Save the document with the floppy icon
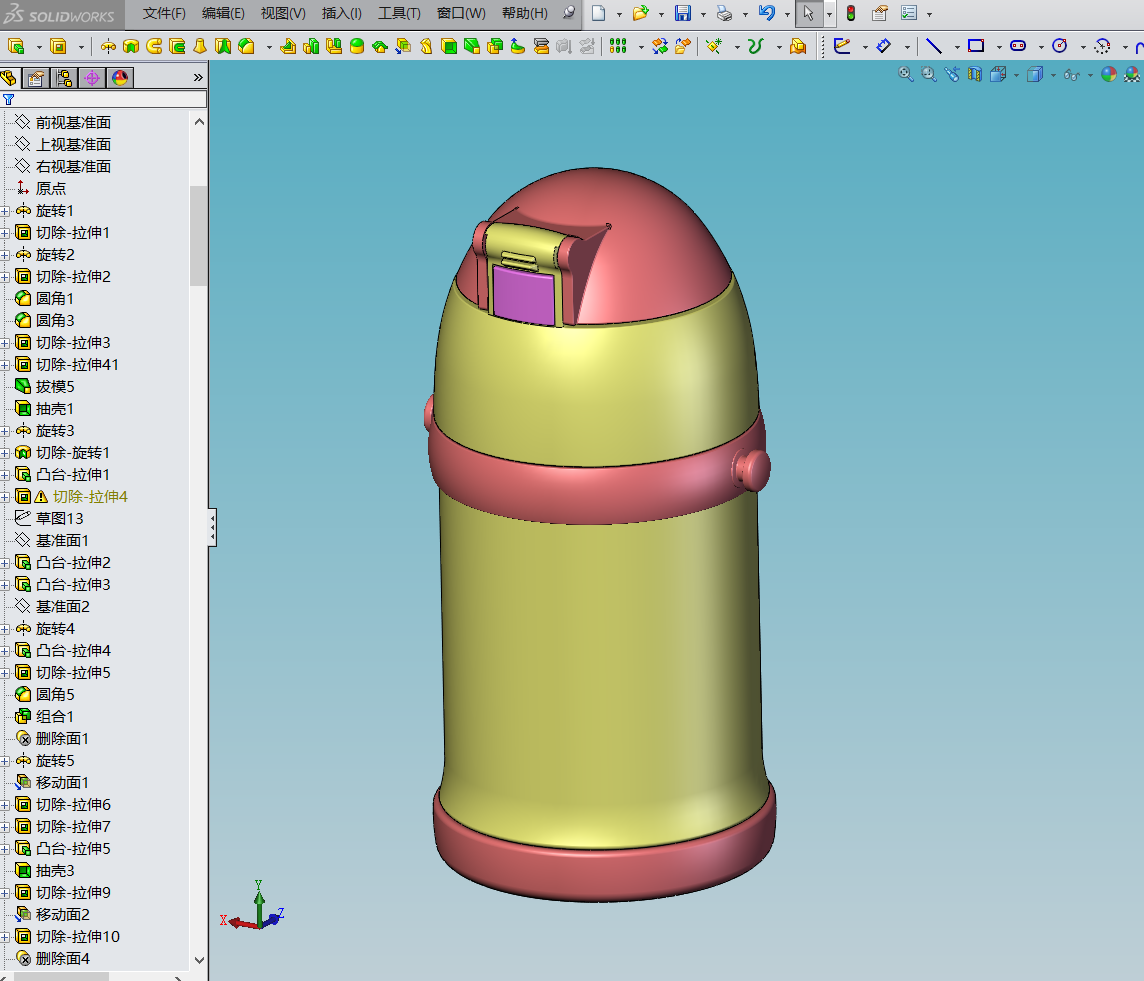 point(683,13)
